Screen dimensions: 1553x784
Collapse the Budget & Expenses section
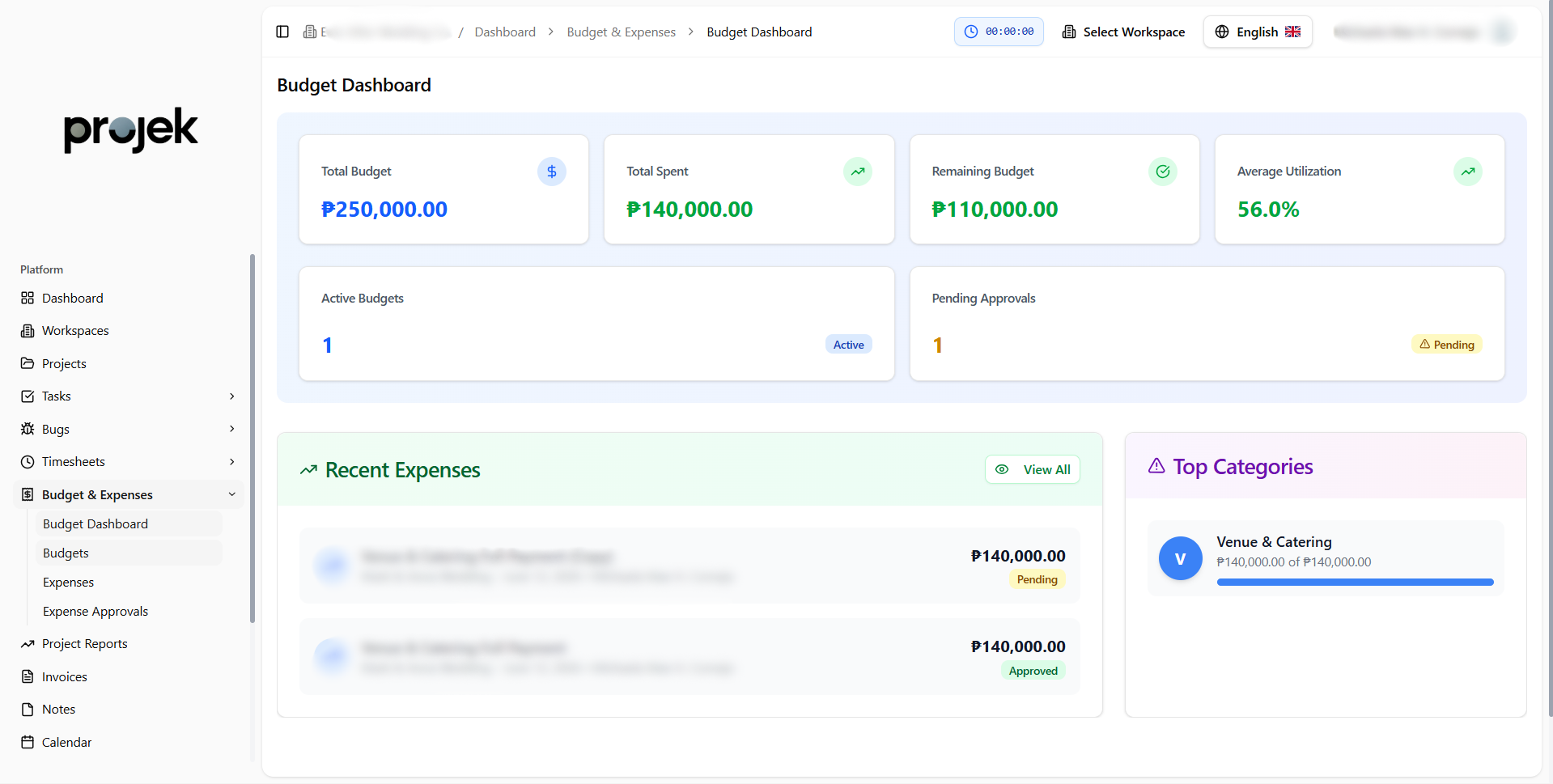coord(231,494)
